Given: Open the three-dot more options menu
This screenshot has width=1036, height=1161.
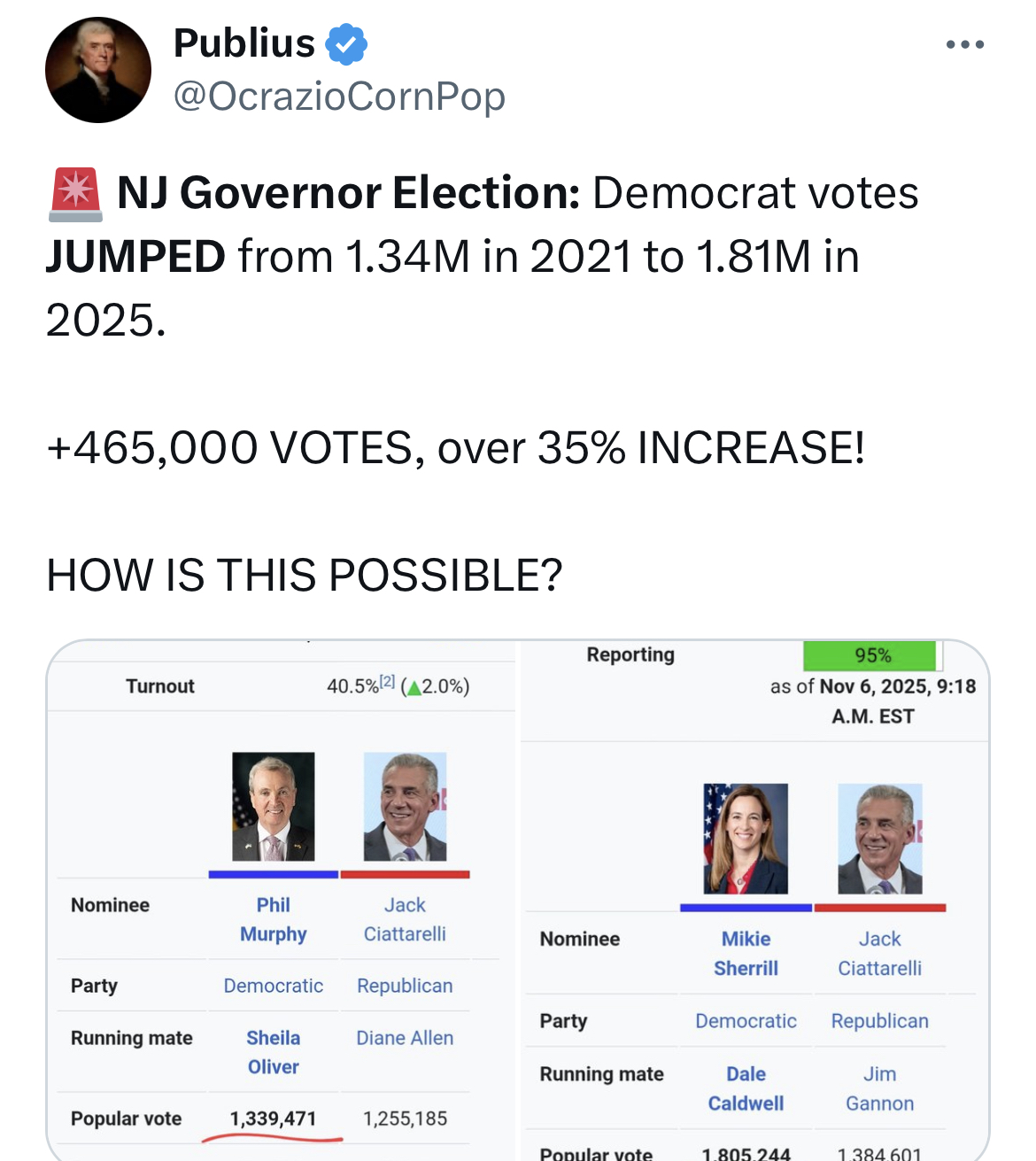Looking at the screenshot, I should (964, 44).
